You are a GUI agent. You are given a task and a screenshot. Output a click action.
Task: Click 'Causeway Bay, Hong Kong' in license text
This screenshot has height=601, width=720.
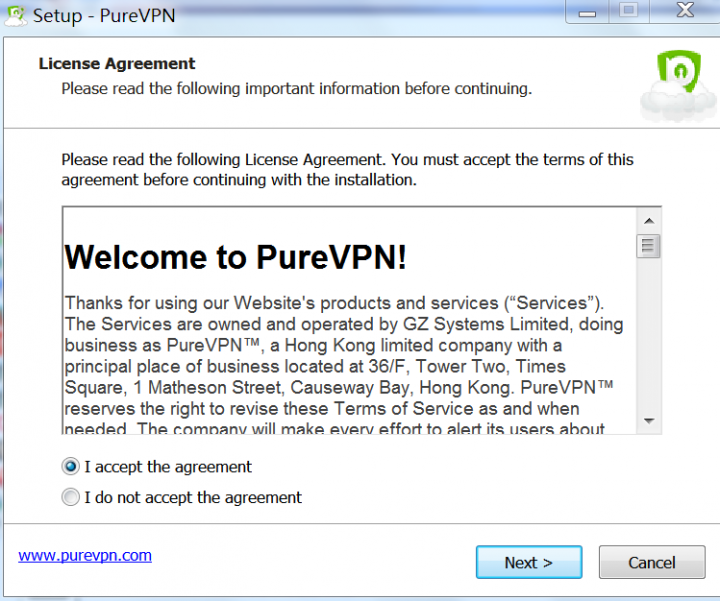[x=402, y=388]
